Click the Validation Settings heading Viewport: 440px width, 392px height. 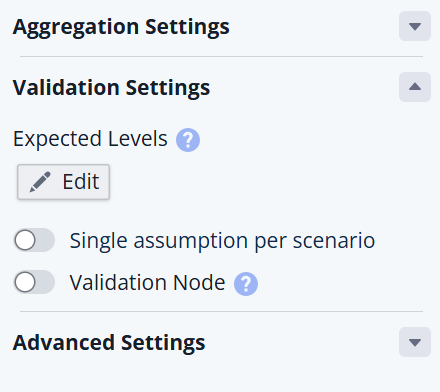point(111,88)
